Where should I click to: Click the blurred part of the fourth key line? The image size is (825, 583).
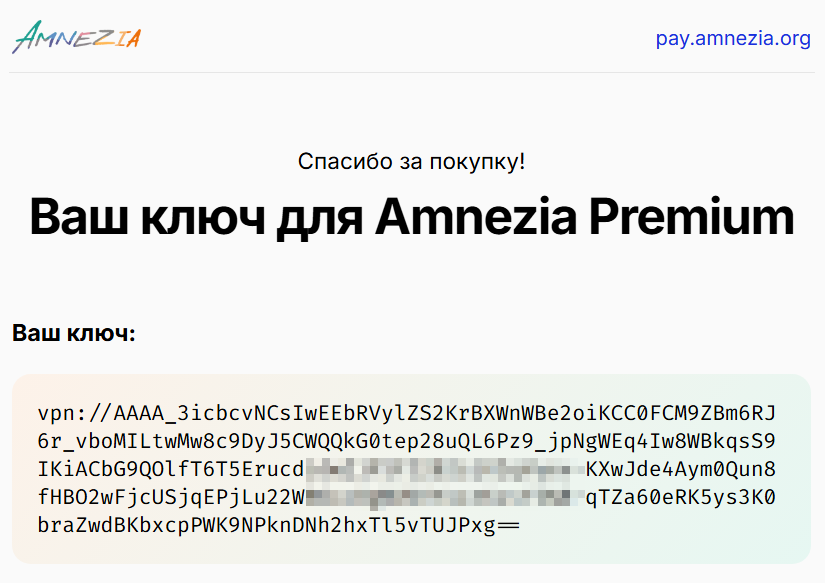(443, 498)
